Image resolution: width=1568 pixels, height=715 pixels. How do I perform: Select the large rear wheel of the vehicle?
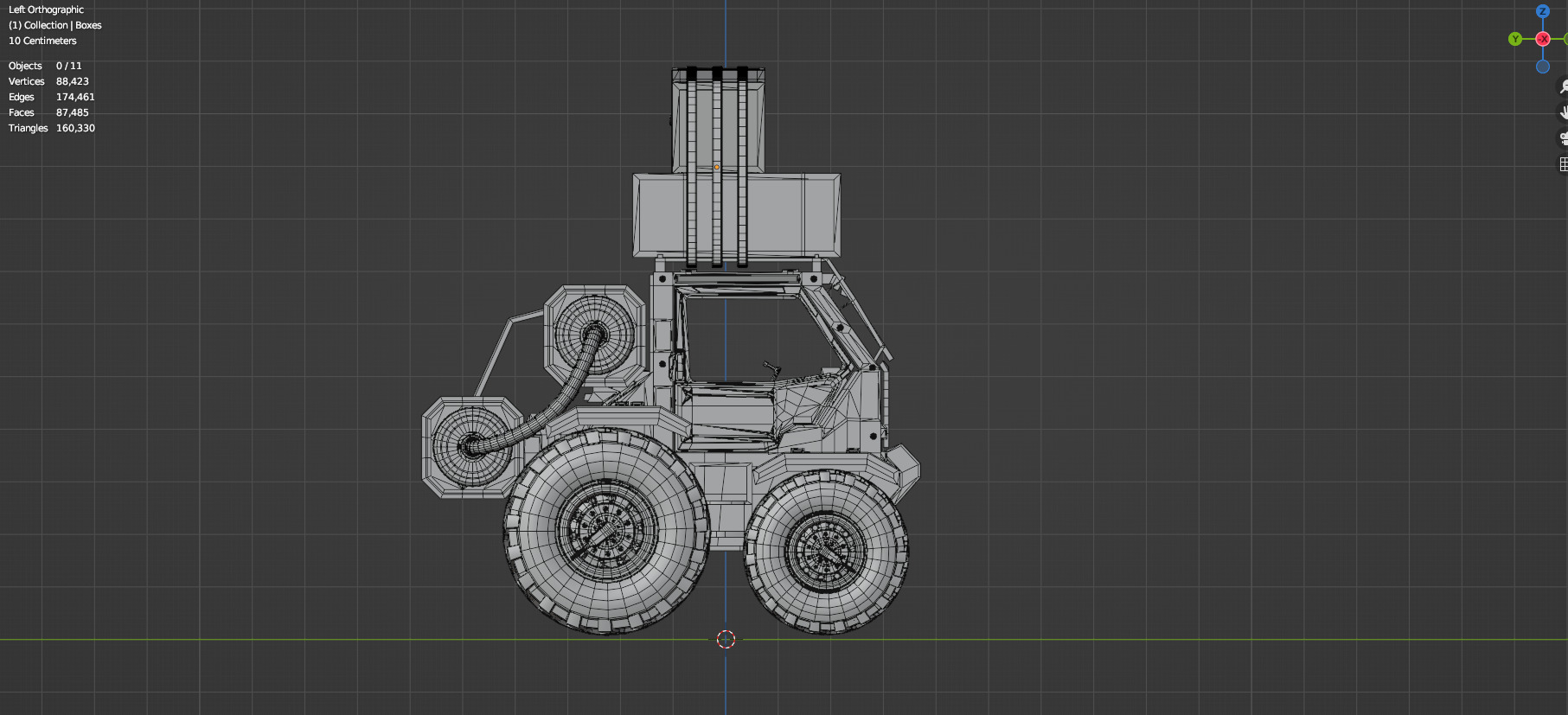606,530
